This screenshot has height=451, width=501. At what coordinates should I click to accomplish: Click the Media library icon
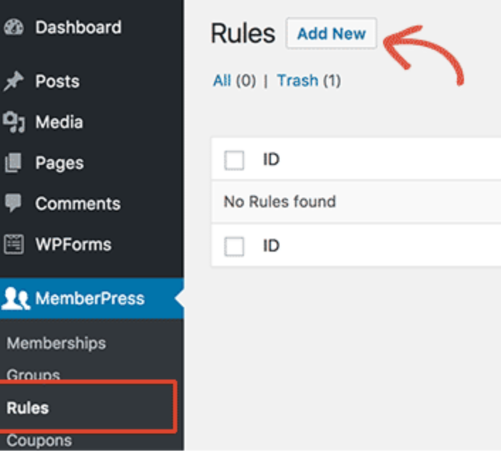coord(14,122)
